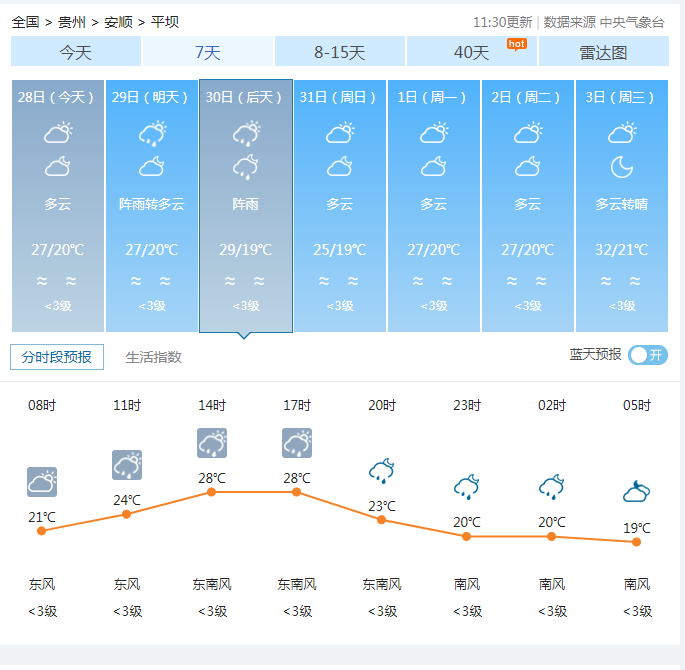
Task: Open the 全国 breadcrumb link
Action: [26, 21]
